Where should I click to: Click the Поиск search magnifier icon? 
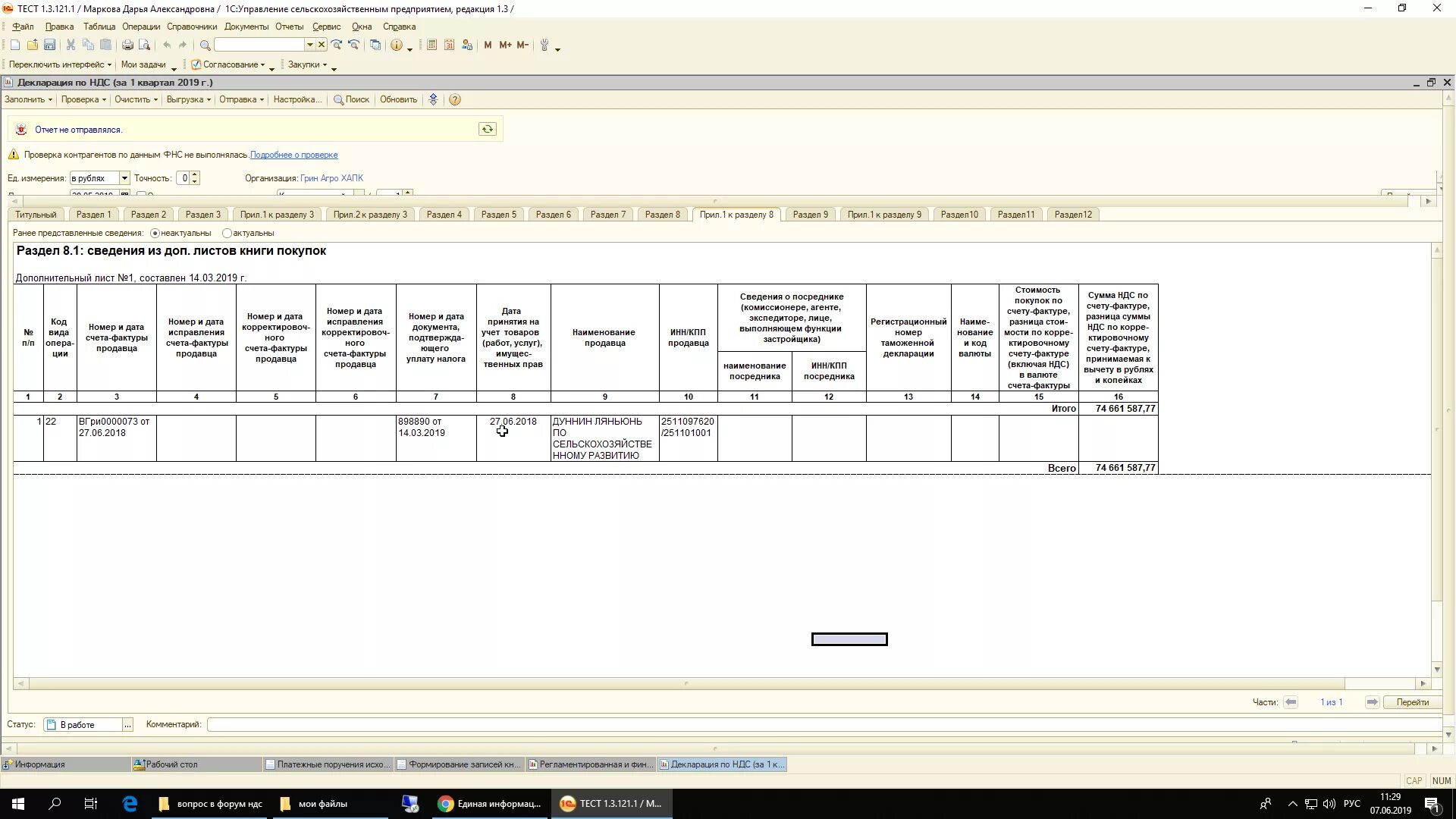337,99
